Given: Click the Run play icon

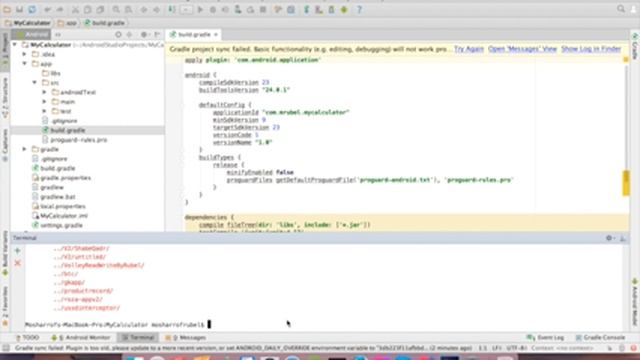Looking at the screenshot, I should click(x=200, y=9).
